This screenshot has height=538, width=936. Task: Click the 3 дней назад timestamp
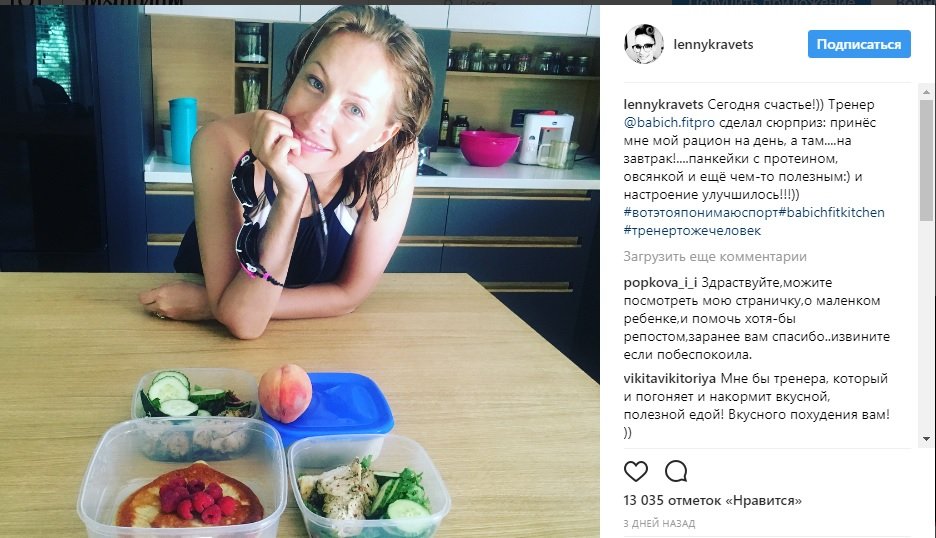(x=659, y=524)
